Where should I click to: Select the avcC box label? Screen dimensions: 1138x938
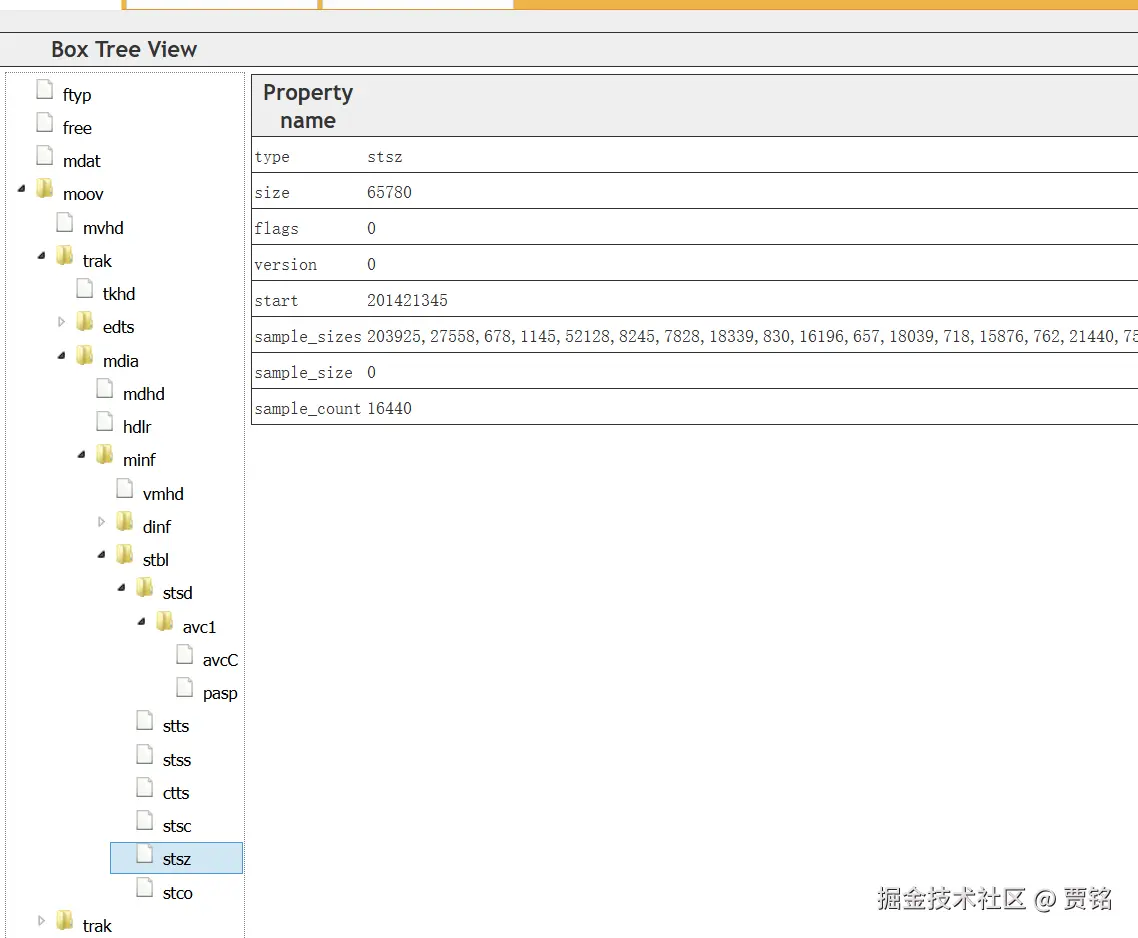pyautogui.click(x=221, y=660)
